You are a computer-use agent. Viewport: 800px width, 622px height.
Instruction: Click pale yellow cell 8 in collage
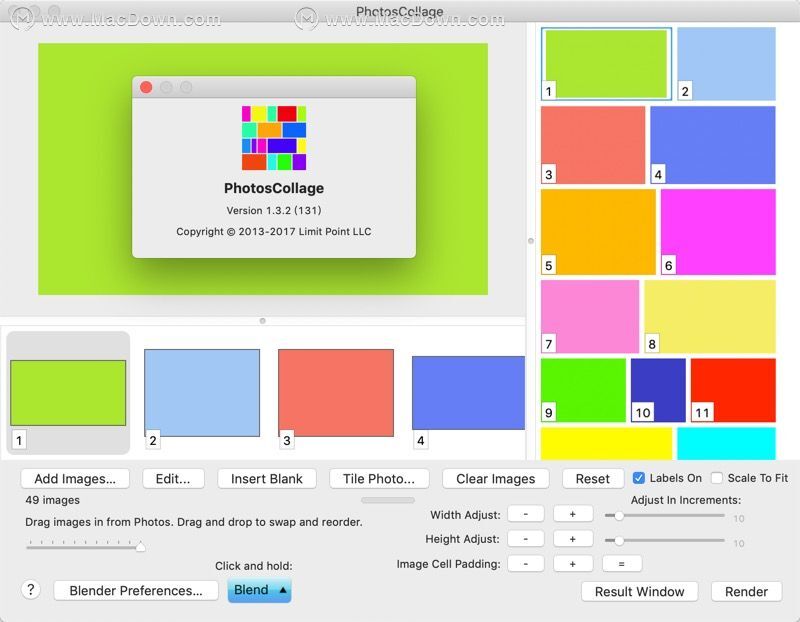pos(710,316)
